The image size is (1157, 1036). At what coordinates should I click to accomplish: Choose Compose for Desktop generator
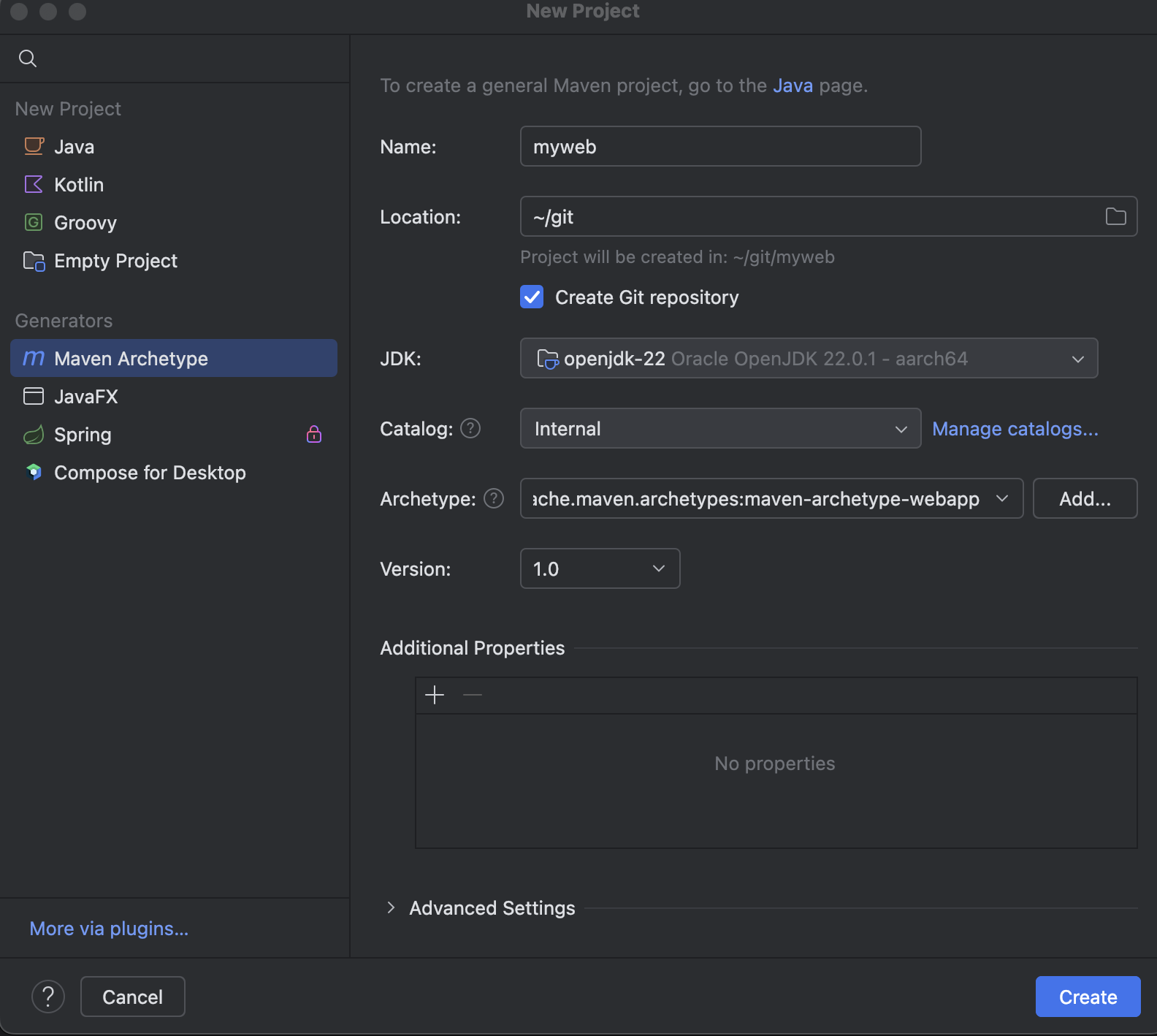point(150,473)
